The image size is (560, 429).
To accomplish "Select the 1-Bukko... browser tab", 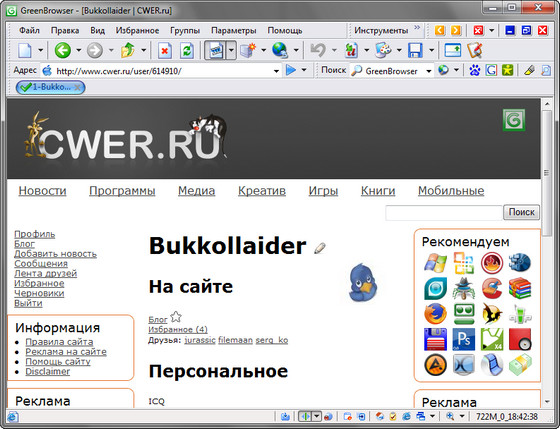I will point(50,87).
